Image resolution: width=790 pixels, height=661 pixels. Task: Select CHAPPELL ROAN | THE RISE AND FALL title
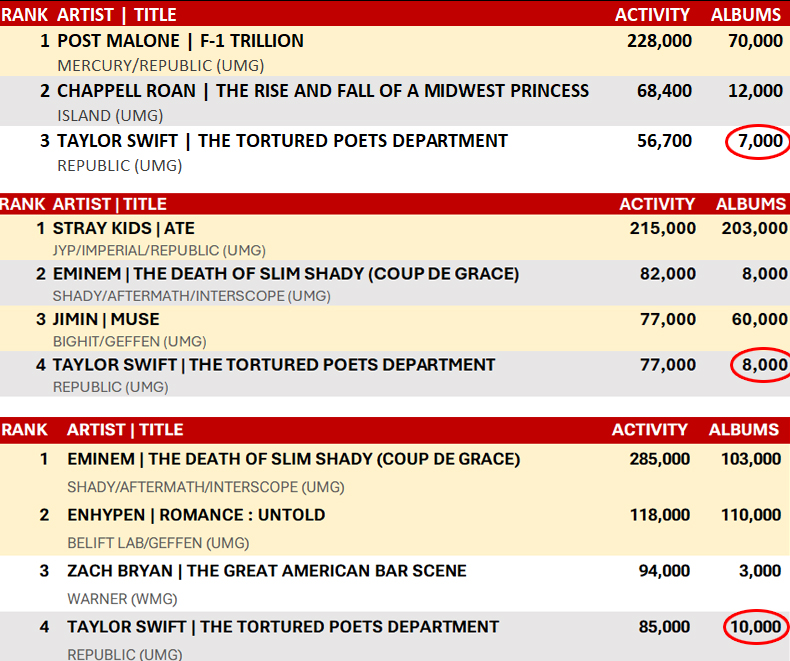click(323, 91)
